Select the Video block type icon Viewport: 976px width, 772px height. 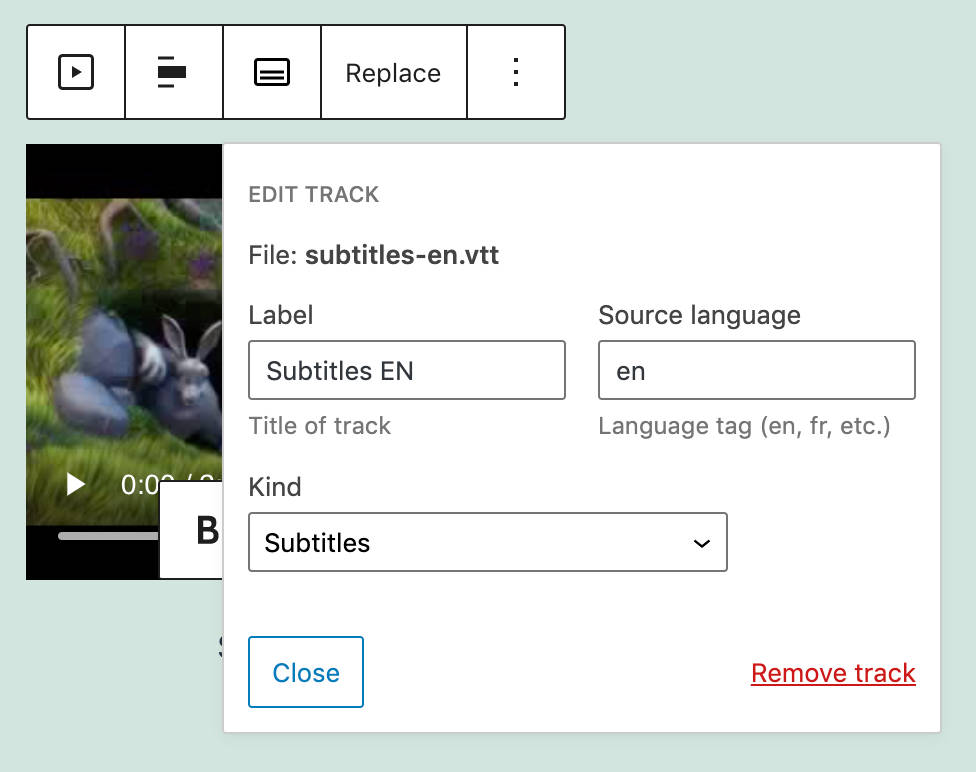75,72
